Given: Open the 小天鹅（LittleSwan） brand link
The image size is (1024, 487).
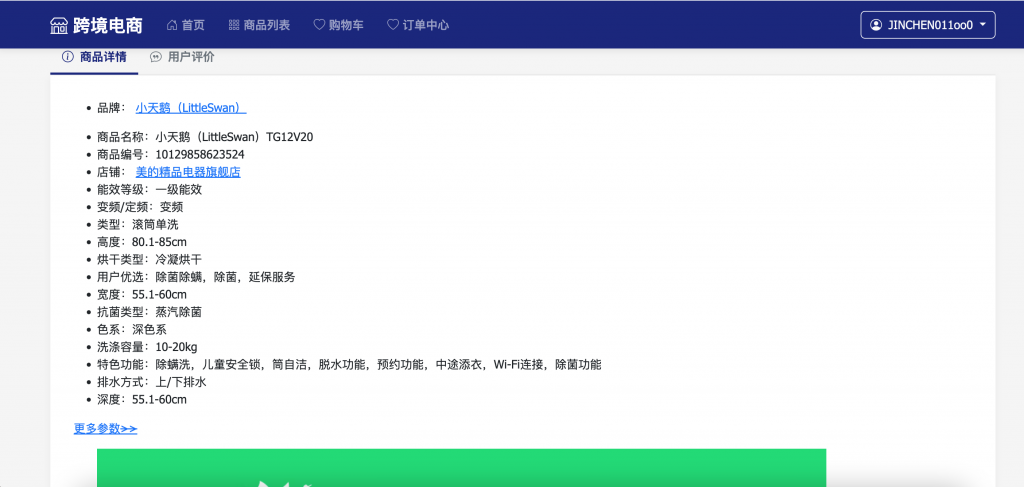Looking at the screenshot, I should tap(191, 108).
